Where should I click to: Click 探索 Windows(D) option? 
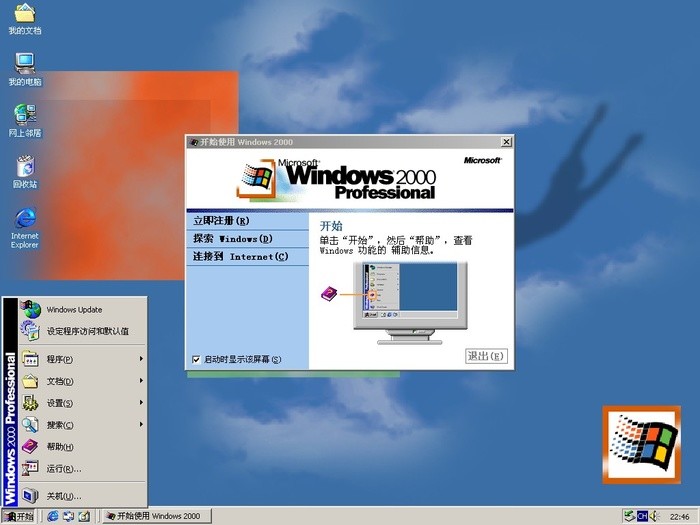[x=248, y=239]
